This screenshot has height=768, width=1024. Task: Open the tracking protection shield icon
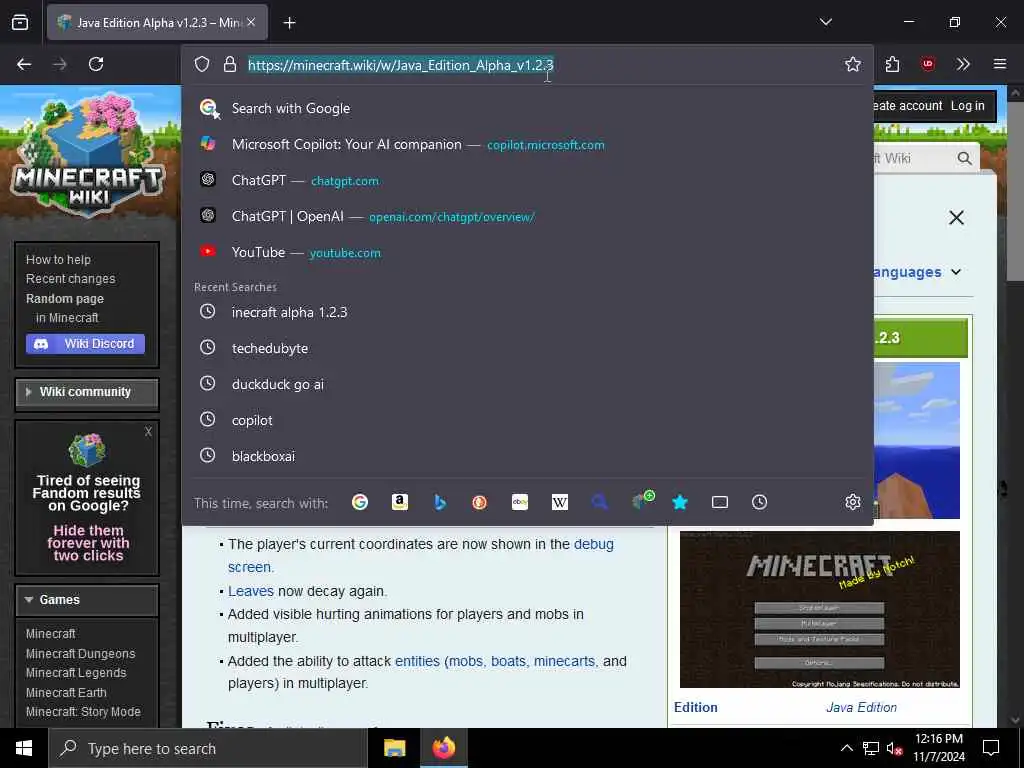point(202,64)
